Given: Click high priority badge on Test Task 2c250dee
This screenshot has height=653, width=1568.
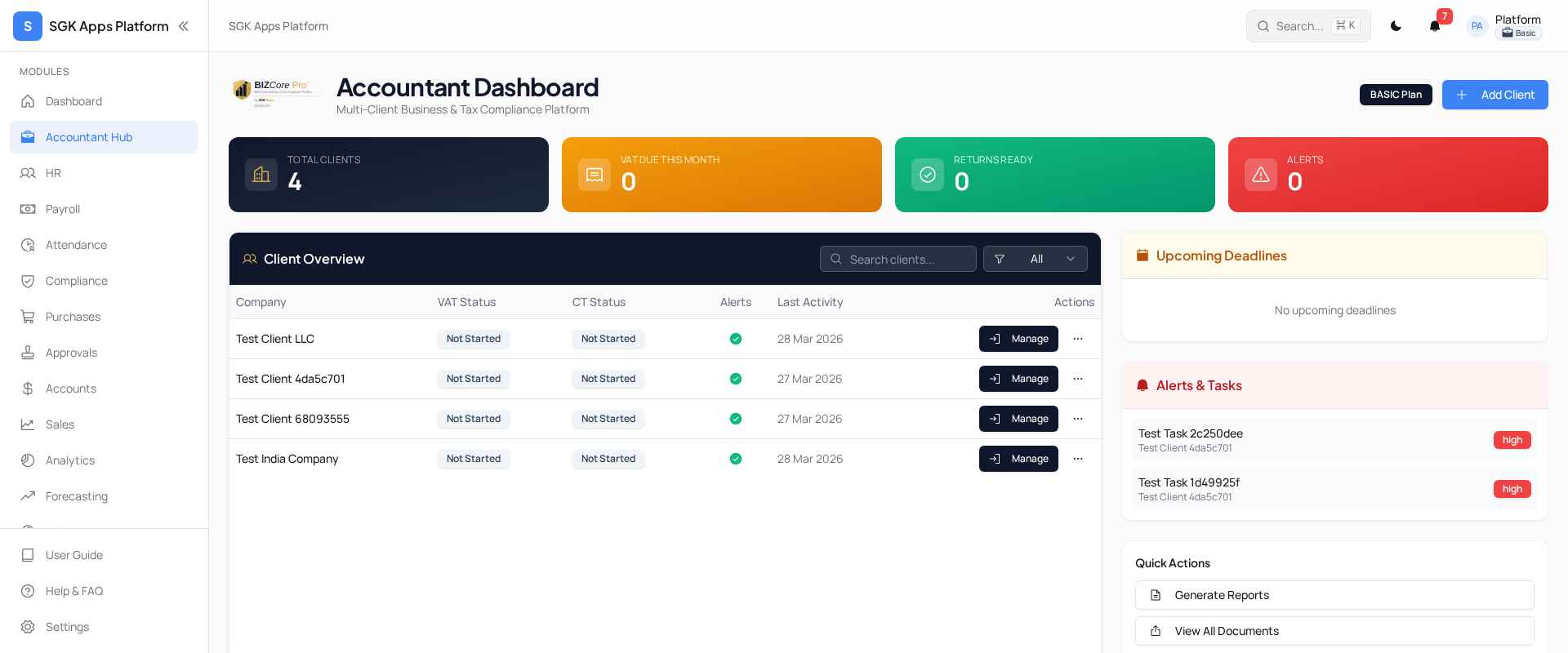Looking at the screenshot, I should pyautogui.click(x=1512, y=440).
